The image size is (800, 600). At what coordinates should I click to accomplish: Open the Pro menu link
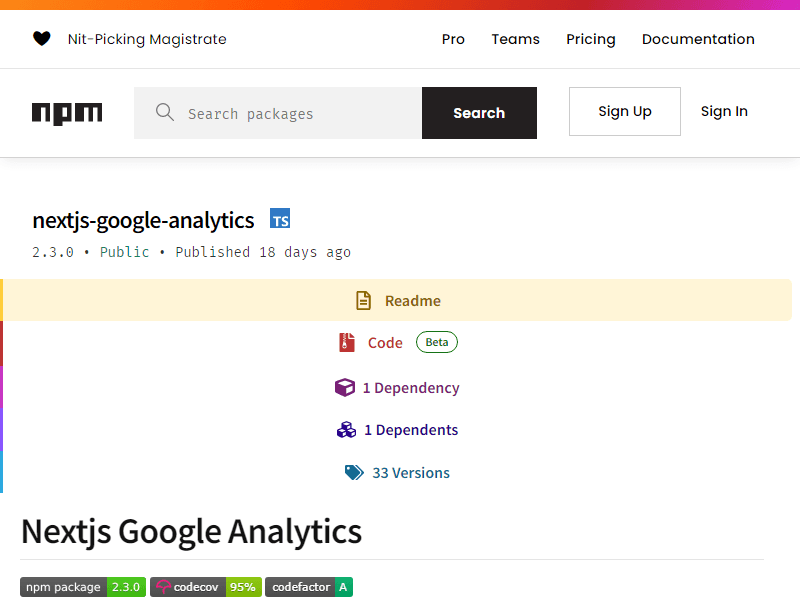453,39
